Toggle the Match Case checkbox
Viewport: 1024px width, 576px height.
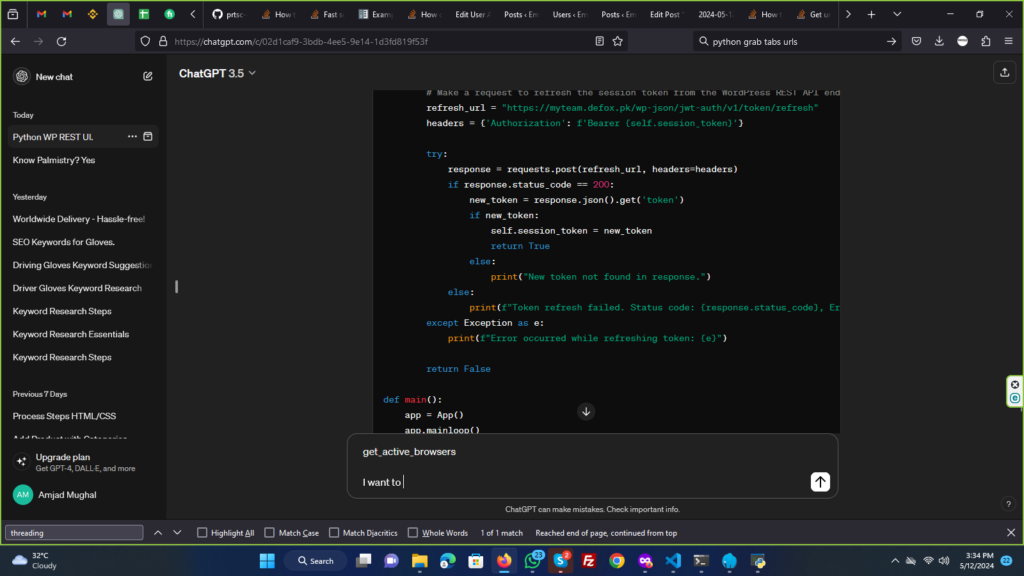click(x=270, y=533)
